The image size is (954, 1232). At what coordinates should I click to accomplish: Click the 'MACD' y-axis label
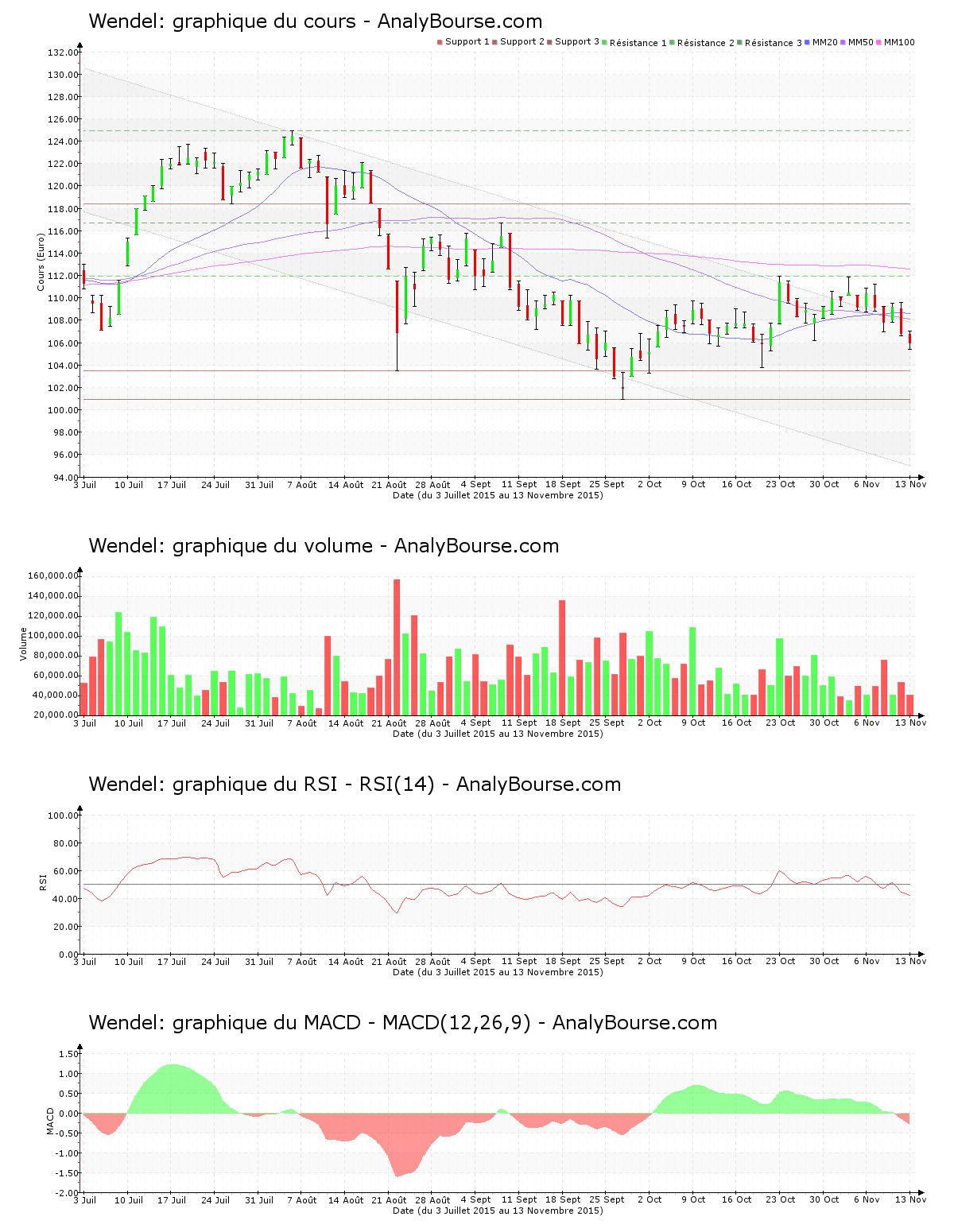click(x=50, y=1121)
